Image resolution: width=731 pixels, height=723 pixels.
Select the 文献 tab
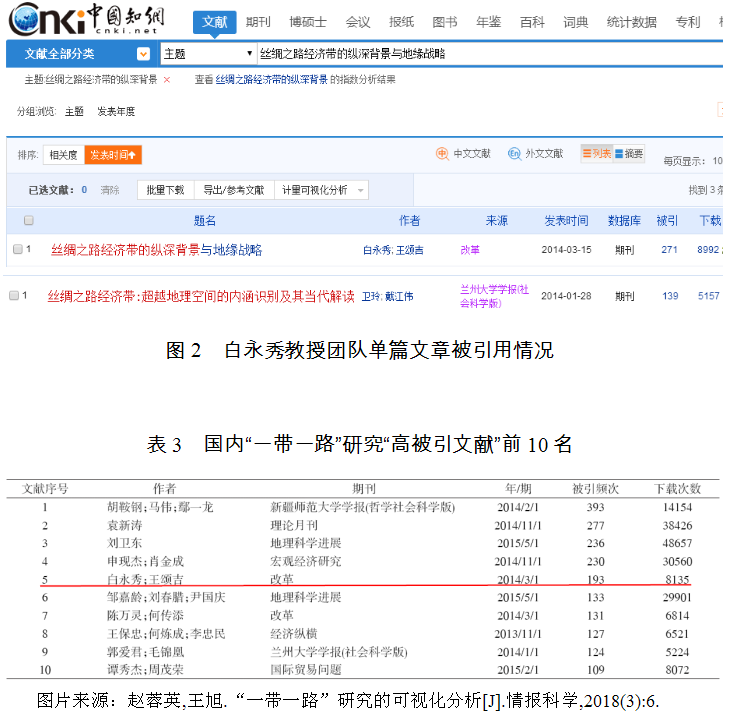[x=214, y=21]
